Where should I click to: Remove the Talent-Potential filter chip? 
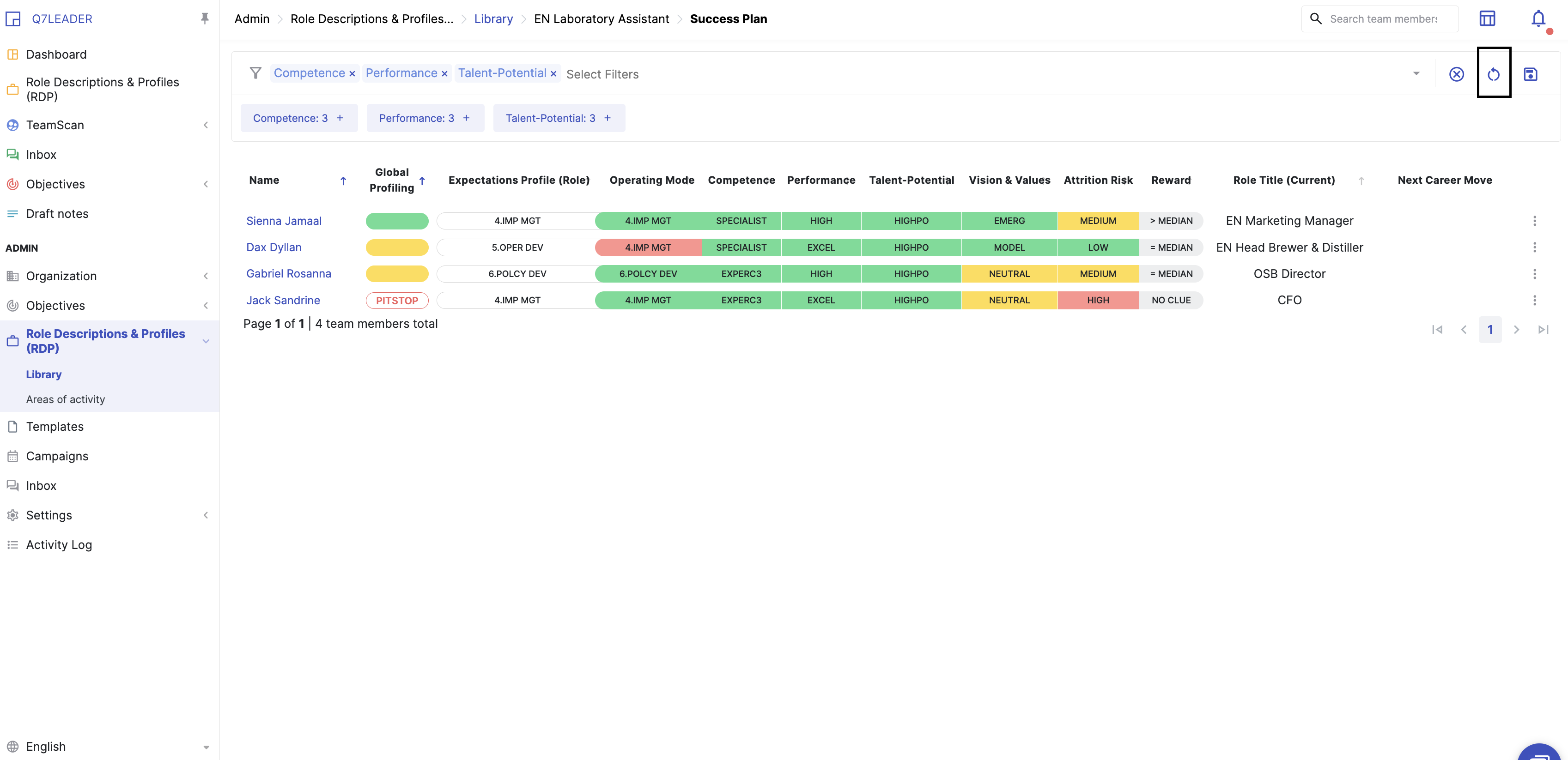pyautogui.click(x=553, y=73)
